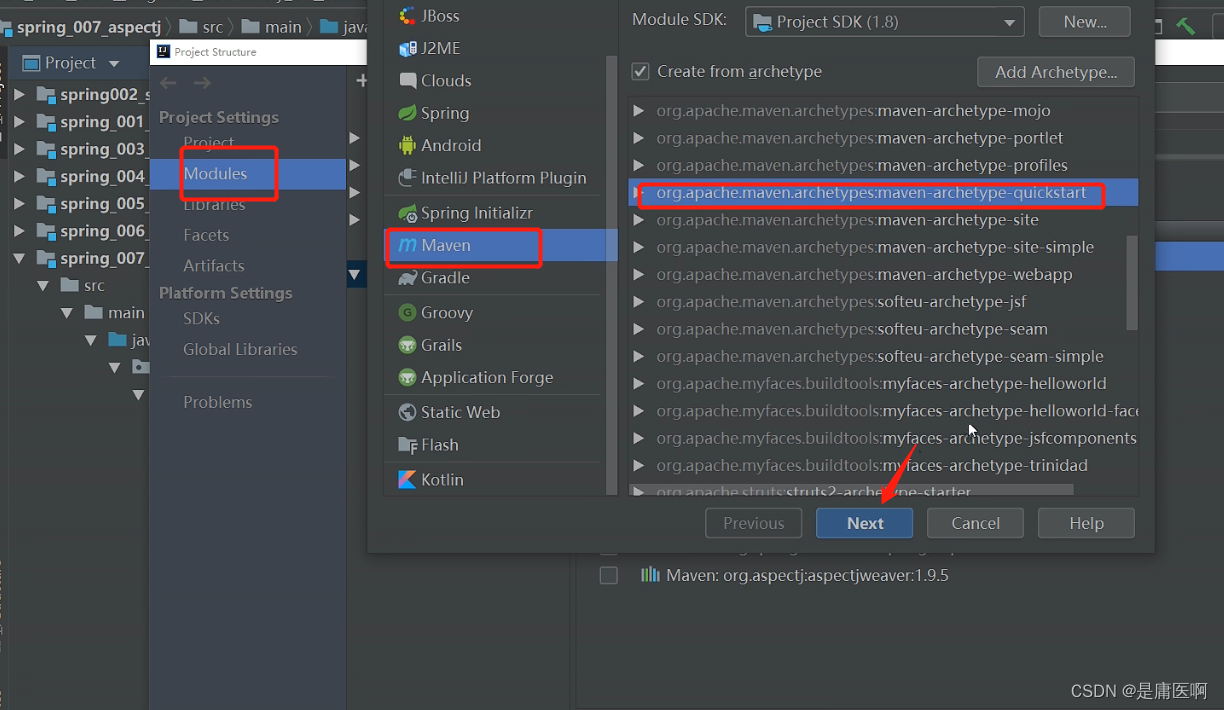Select Kotlin icon

407,480
